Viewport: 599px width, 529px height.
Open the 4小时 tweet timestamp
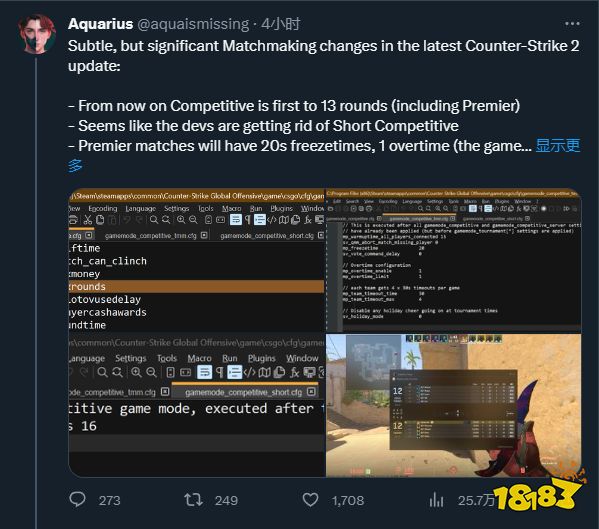(281, 24)
